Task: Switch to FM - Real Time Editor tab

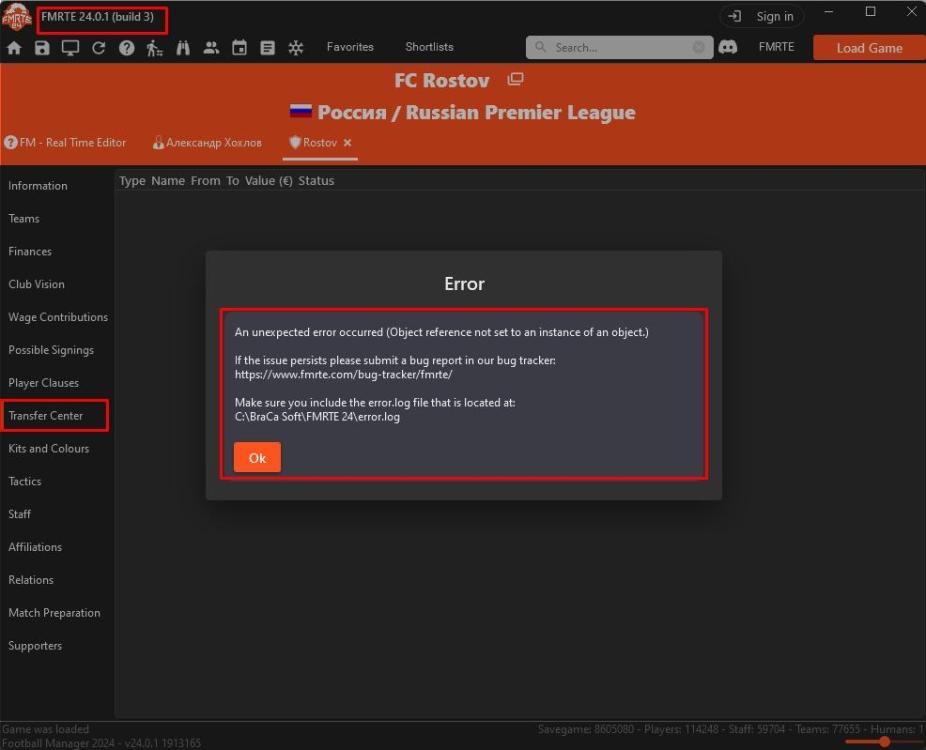Action: pos(65,142)
